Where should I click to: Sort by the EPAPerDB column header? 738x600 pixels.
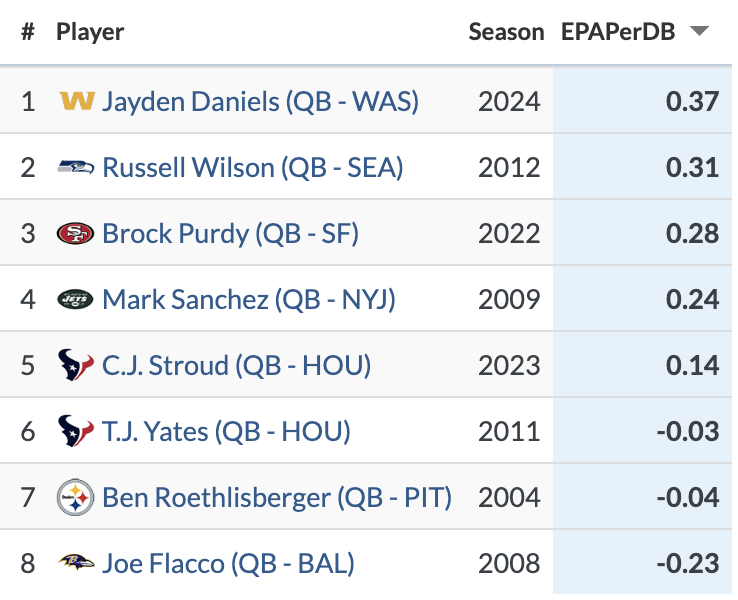618,32
